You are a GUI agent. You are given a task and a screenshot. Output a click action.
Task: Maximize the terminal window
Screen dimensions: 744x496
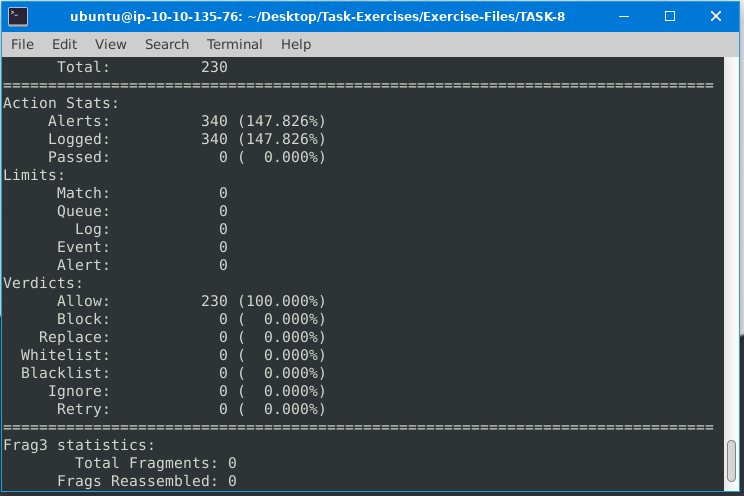pyautogui.click(x=670, y=16)
